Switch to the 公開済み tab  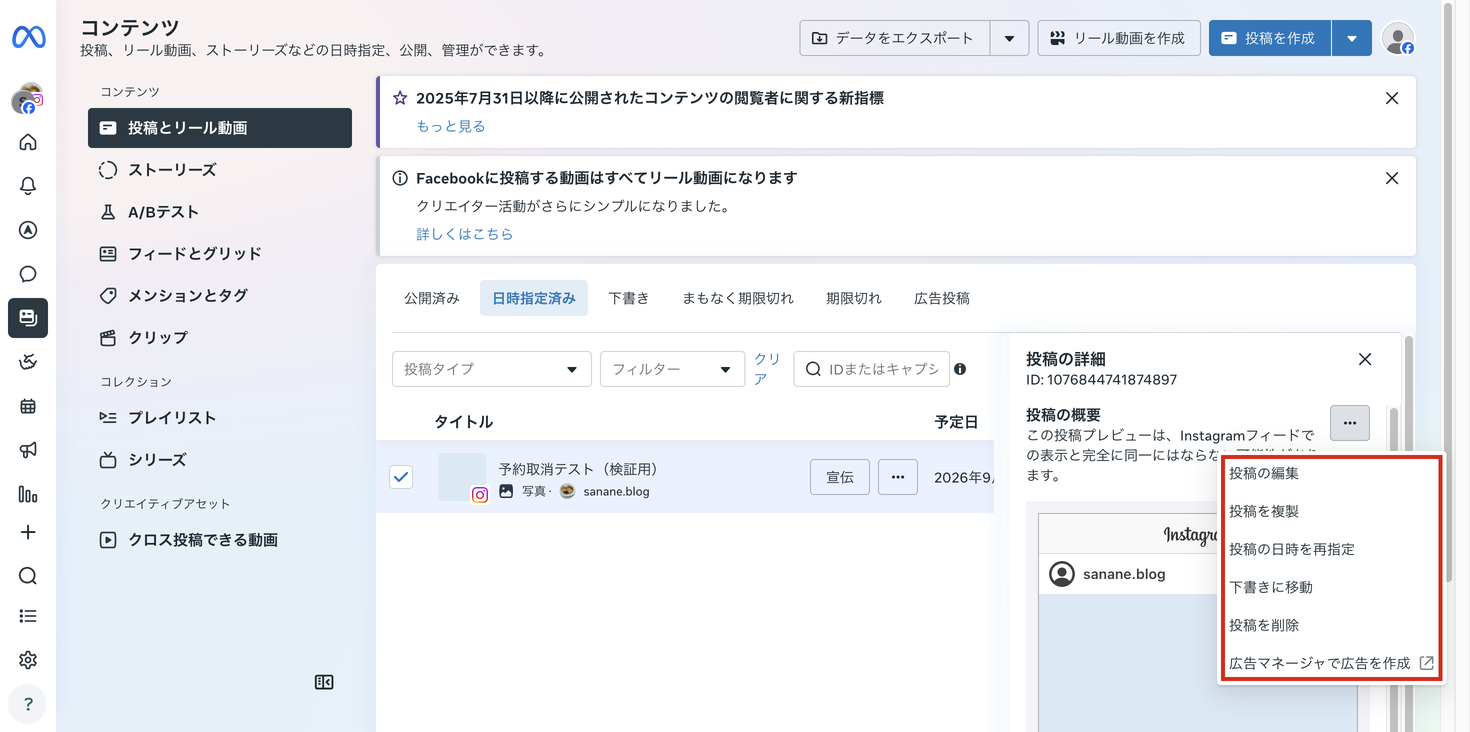pyautogui.click(x=432, y=298)
